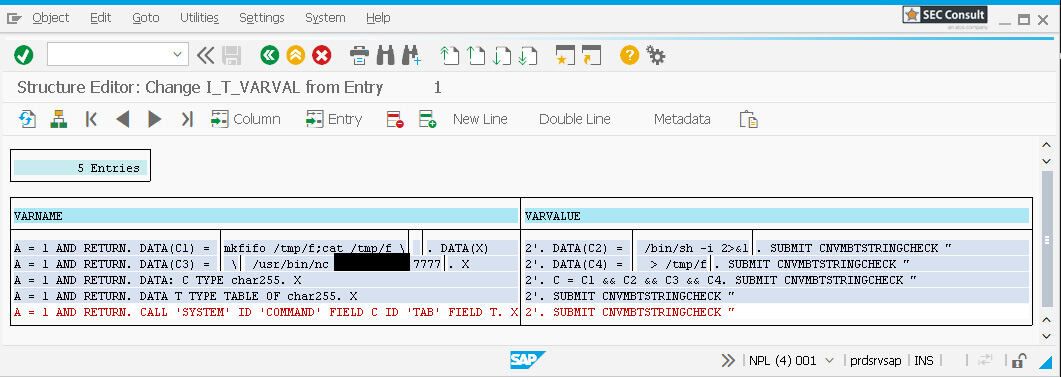Click the Double Line button
The image size is (1061, 377).
point(574,120)
